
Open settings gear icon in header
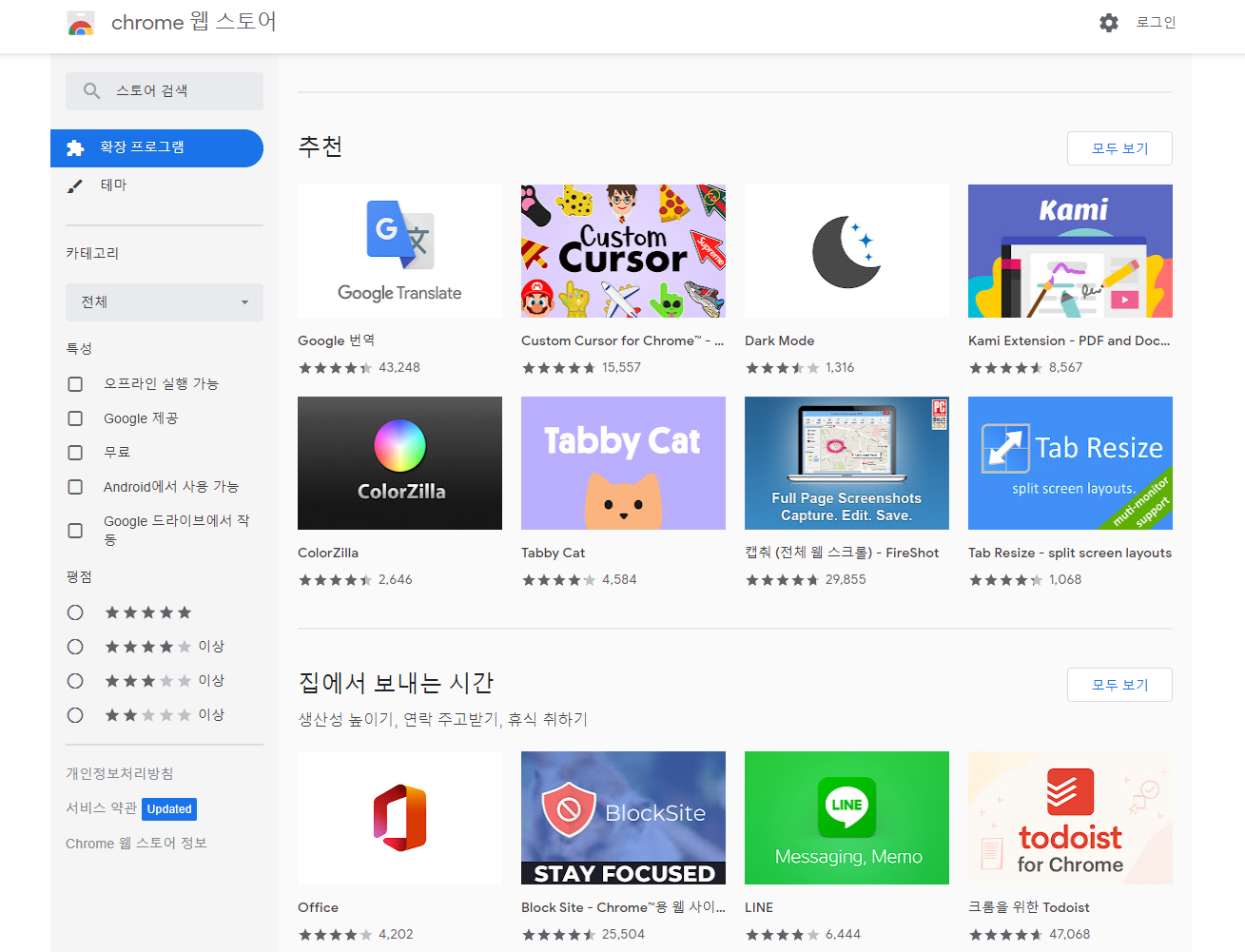coord(1109,22)
